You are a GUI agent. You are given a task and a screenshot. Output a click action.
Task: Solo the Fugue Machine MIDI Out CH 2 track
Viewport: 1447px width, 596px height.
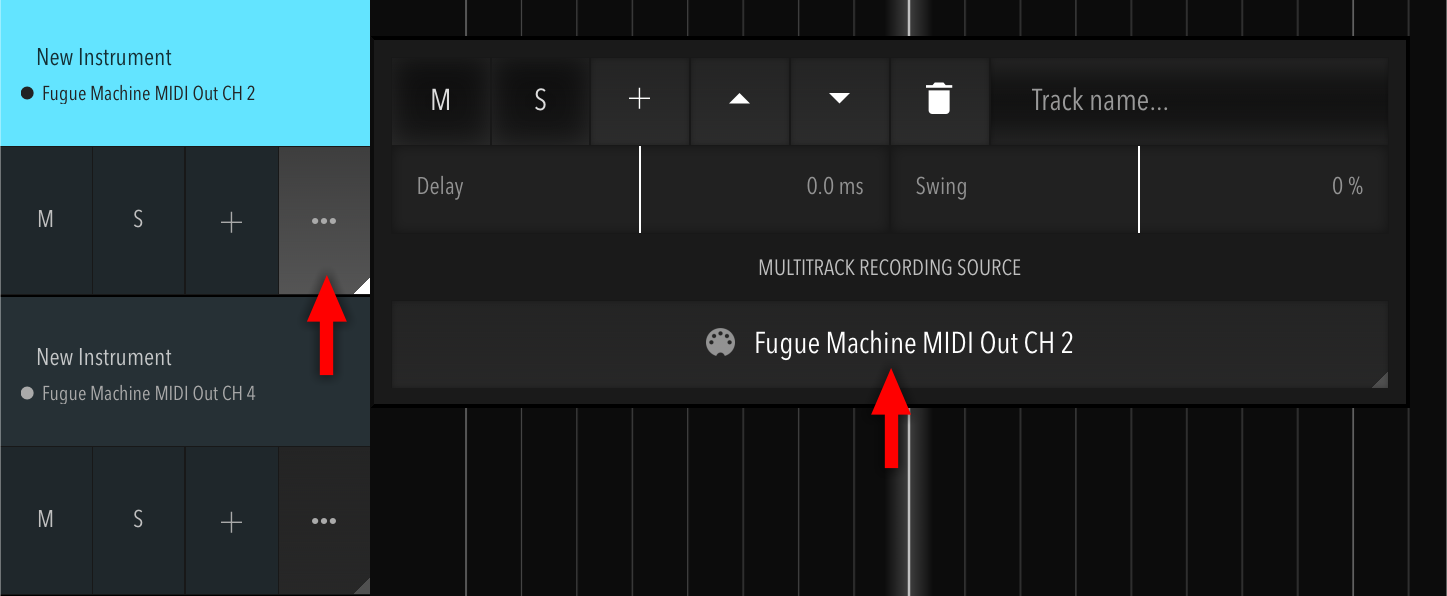click(139, 220)
